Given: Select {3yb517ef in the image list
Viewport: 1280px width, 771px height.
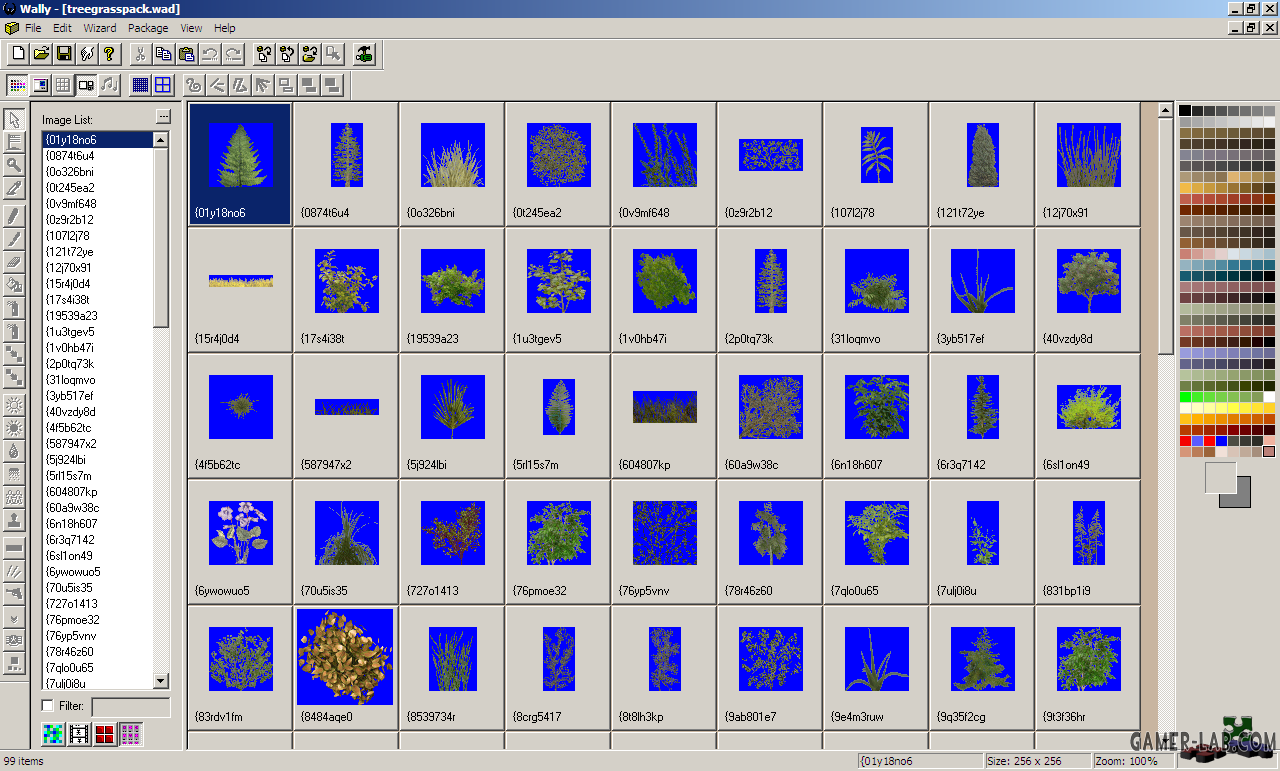Looking at the screenshot, I should 97,396.
